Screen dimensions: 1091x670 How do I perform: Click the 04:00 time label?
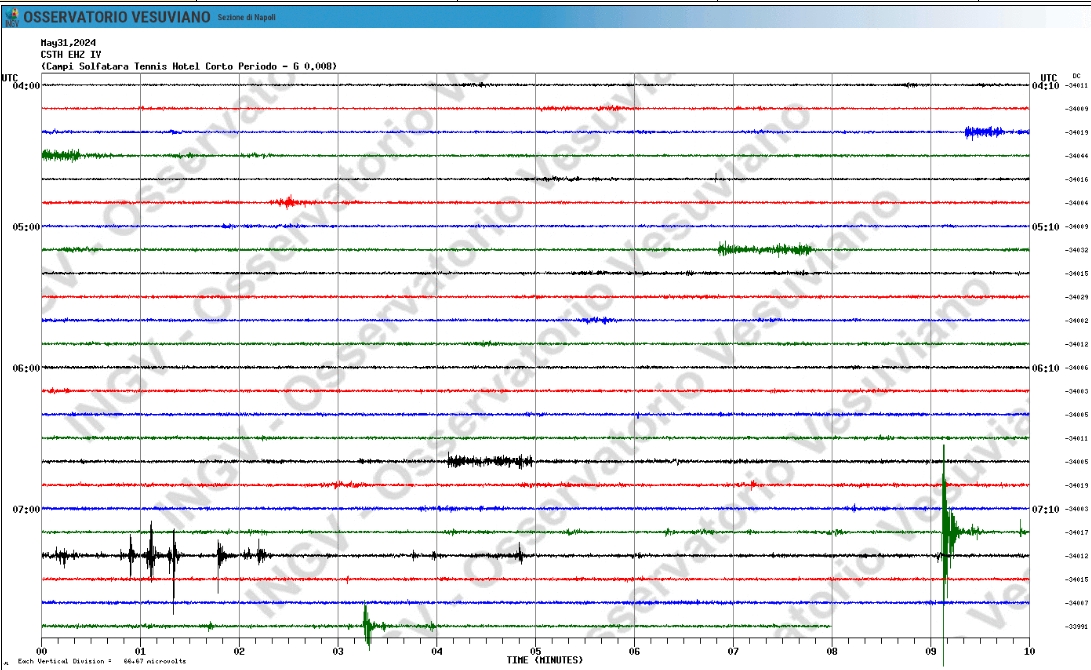(x=26, y=86)
